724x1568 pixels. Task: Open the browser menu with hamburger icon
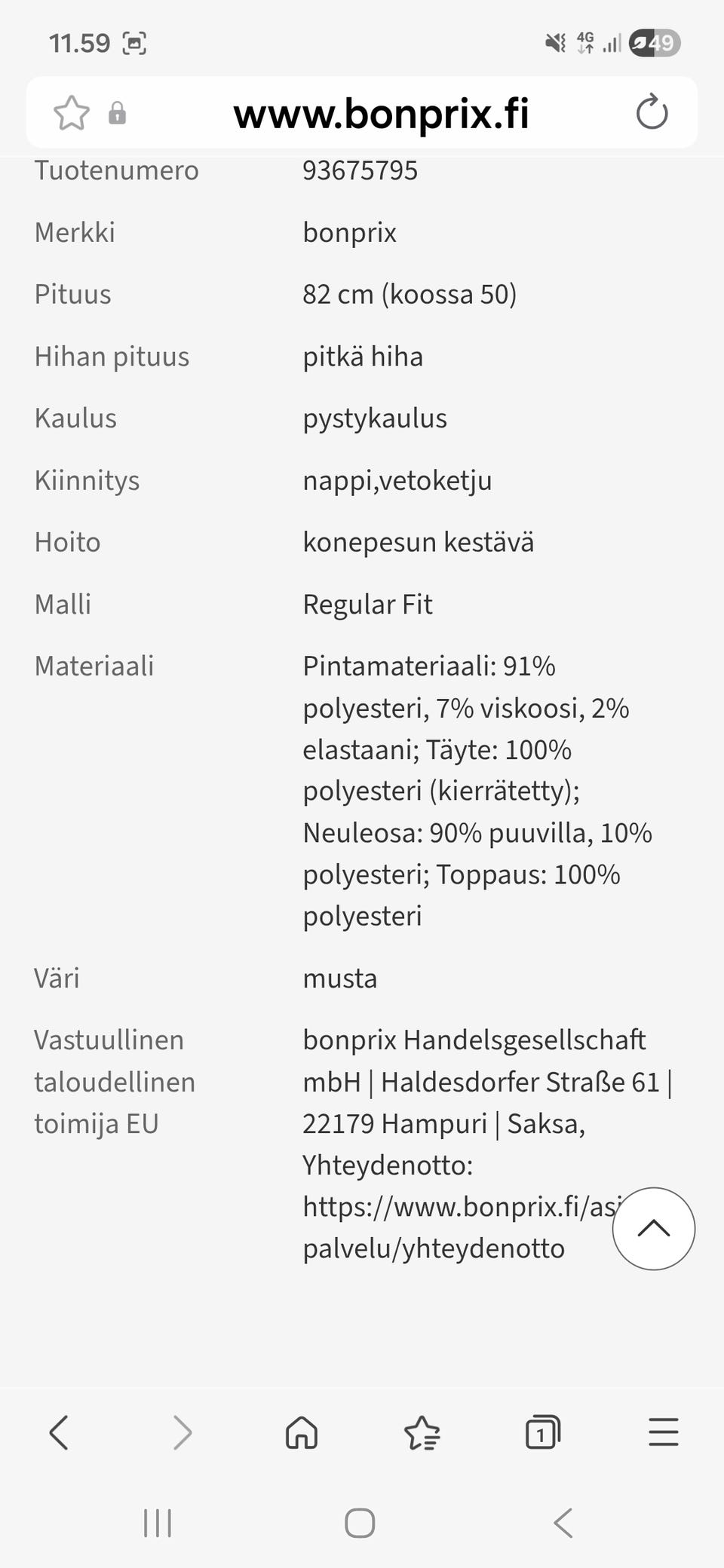662,1432
